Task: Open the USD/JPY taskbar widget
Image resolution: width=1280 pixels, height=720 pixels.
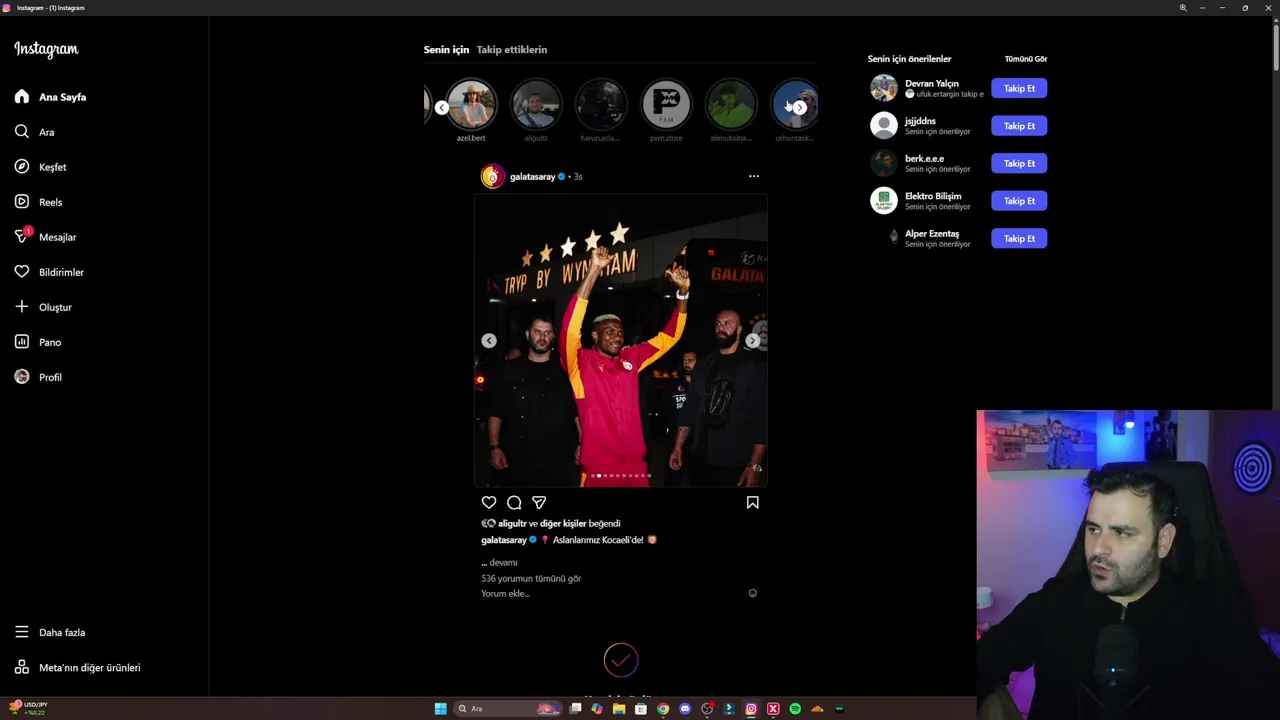Action: coord(28,708)
